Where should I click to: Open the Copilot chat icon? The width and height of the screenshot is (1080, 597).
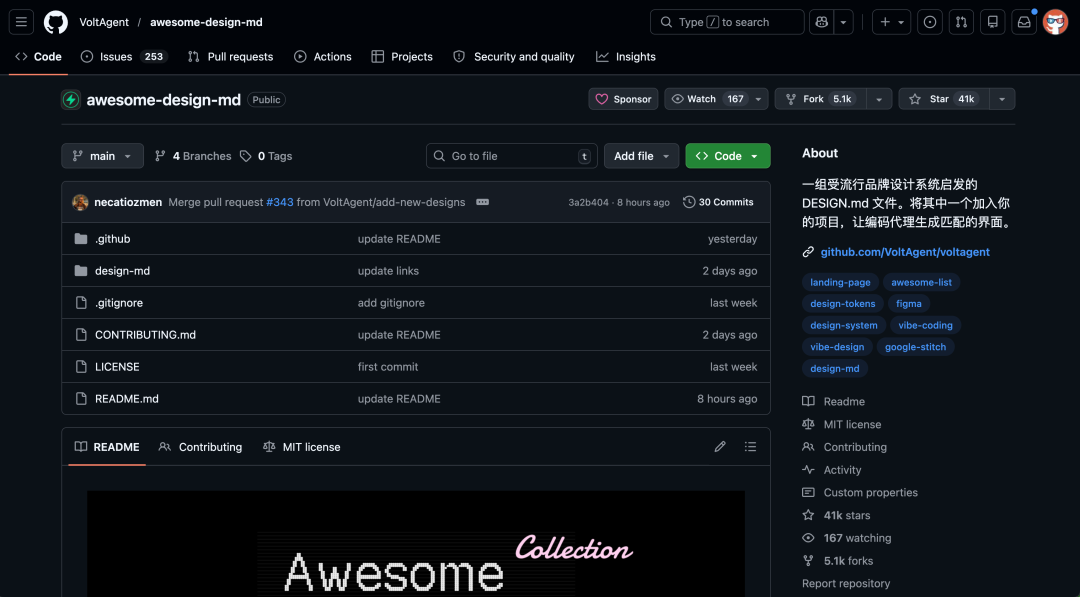tap(822, 21)
